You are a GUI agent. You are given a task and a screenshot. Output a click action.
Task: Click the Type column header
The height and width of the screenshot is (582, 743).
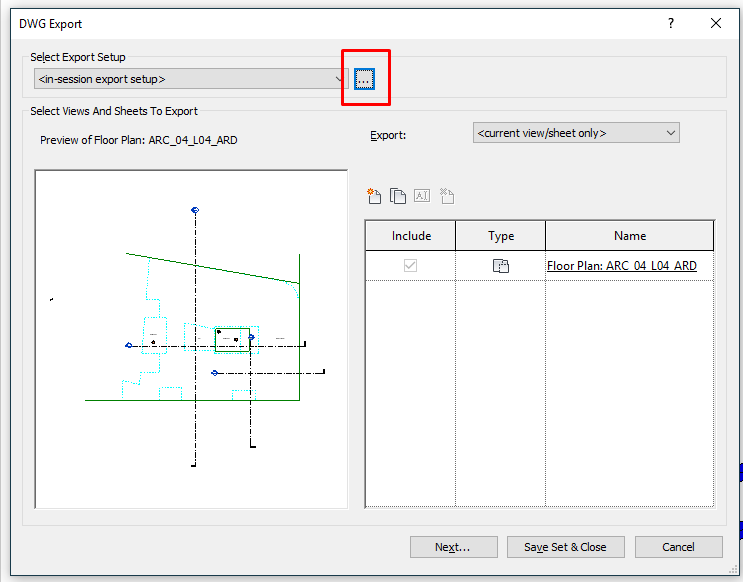[500, 236]
